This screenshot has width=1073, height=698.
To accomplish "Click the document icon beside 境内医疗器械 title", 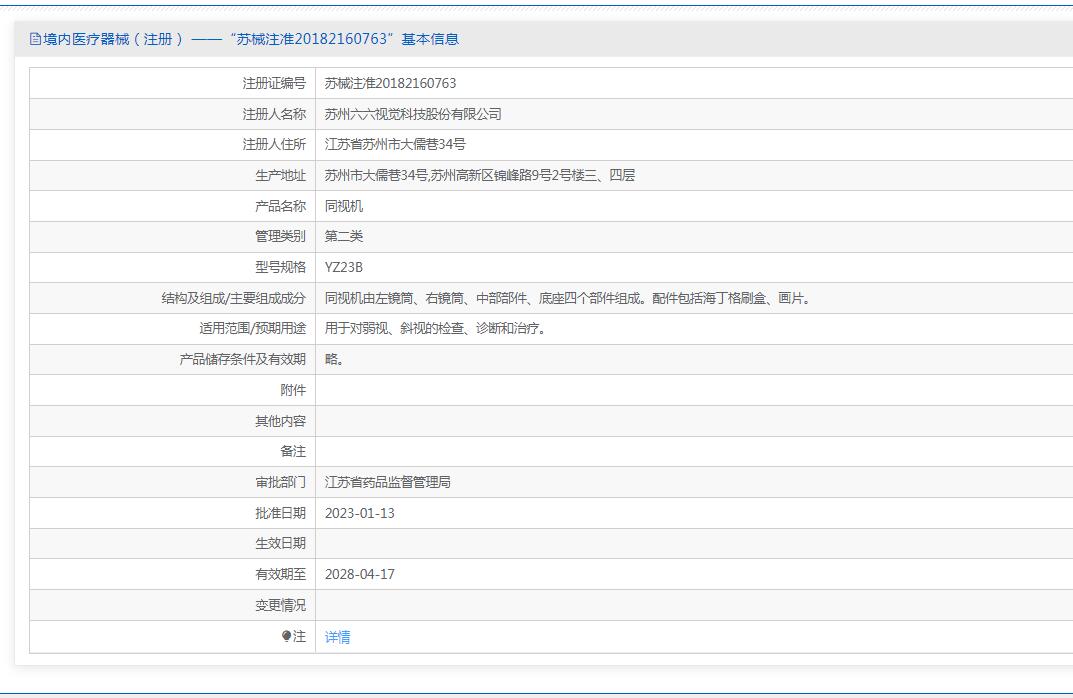I will point(36,39).
